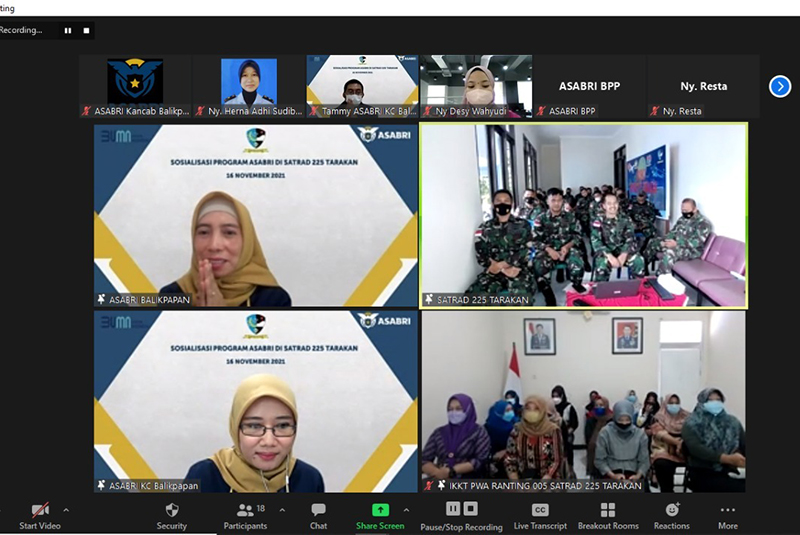Click the Security label
Screen dimensions: 800x535
172,526
